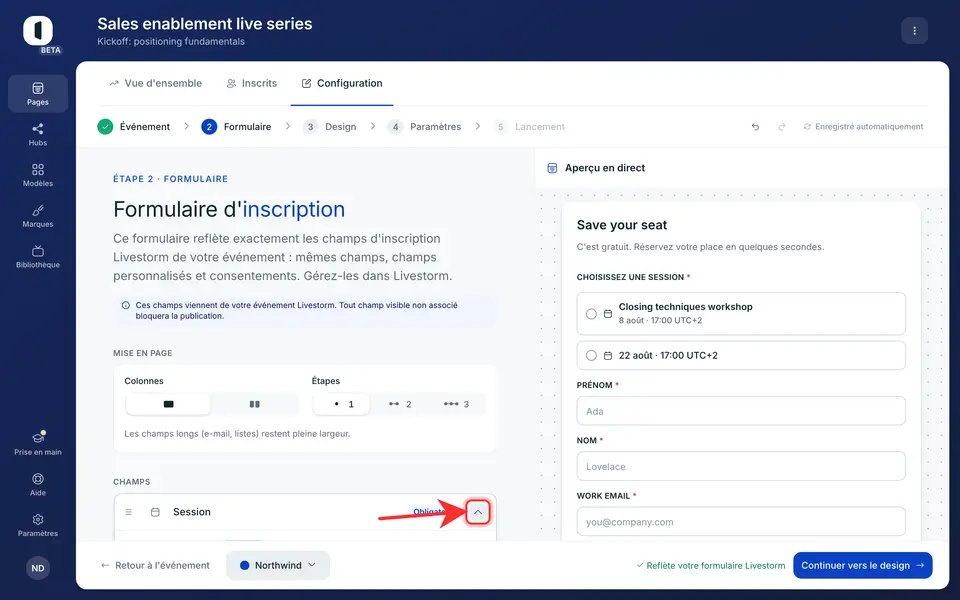Open Modèles in the sidebar

pos(38,175)
